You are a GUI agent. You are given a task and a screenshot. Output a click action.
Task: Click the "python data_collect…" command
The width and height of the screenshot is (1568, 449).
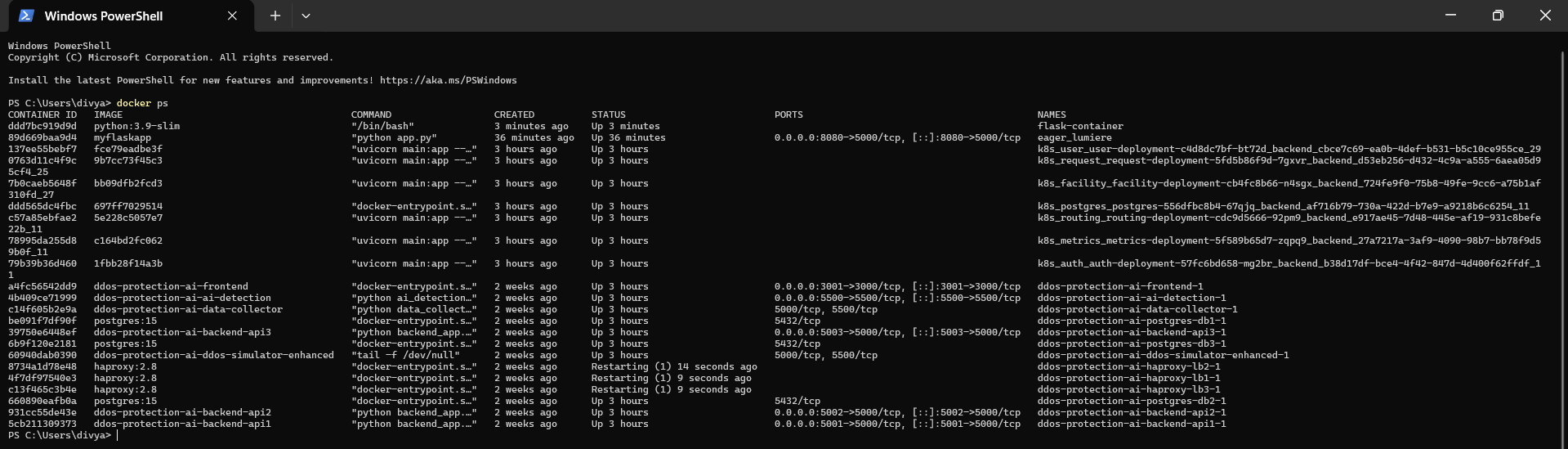(414, 309)
